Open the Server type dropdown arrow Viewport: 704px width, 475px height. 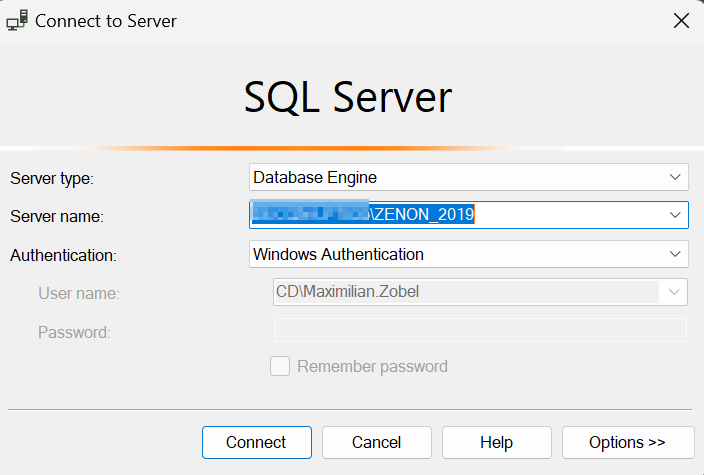click(x=674, y=177)
